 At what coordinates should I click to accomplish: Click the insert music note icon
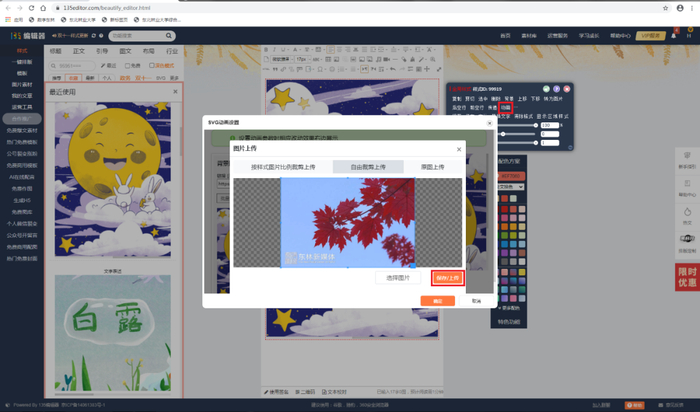(379, 59)
